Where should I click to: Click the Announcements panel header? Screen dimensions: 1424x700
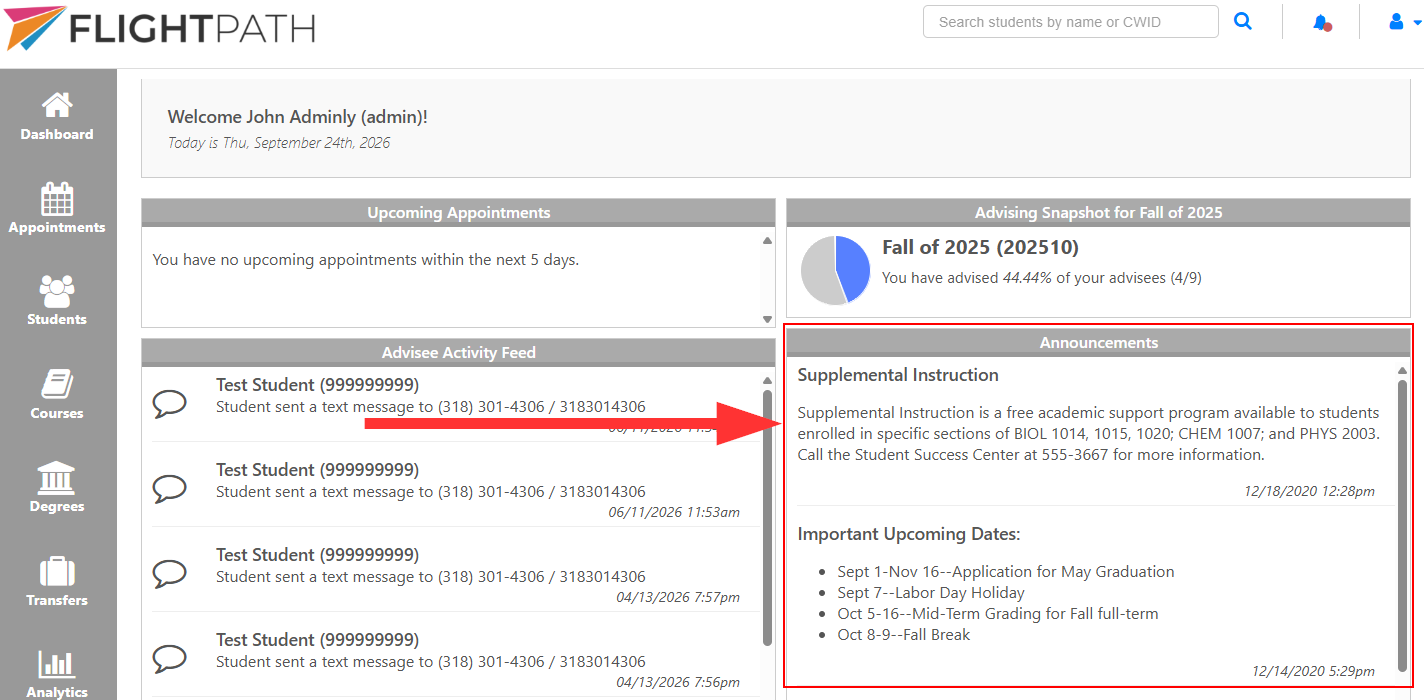1098,342
